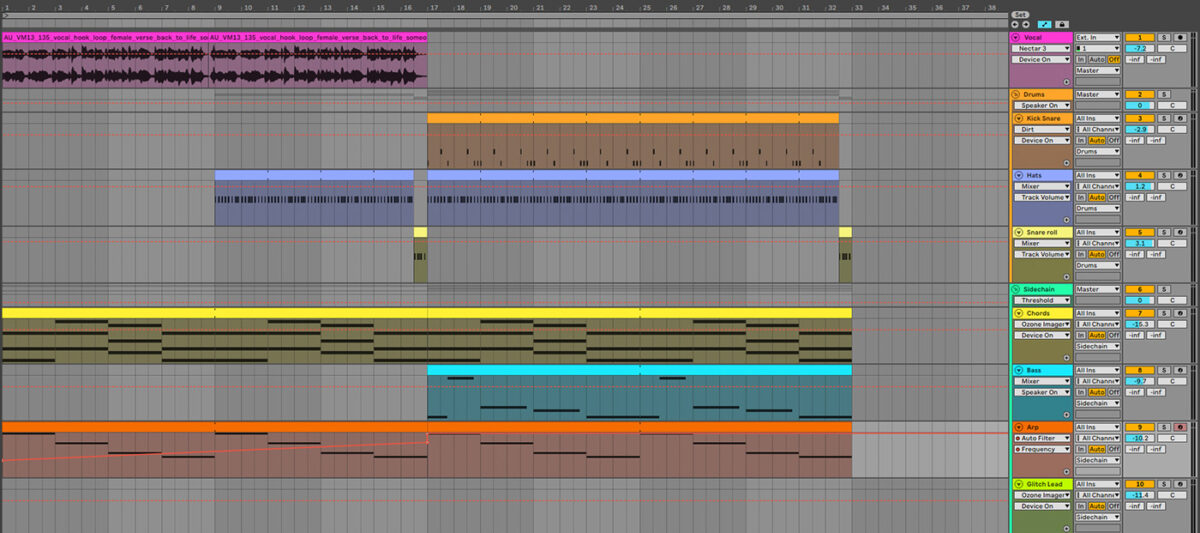This screenshot has height=533, width=1200.
Task: Click Vocal track pan control C
Action: tap(1172, 48)
